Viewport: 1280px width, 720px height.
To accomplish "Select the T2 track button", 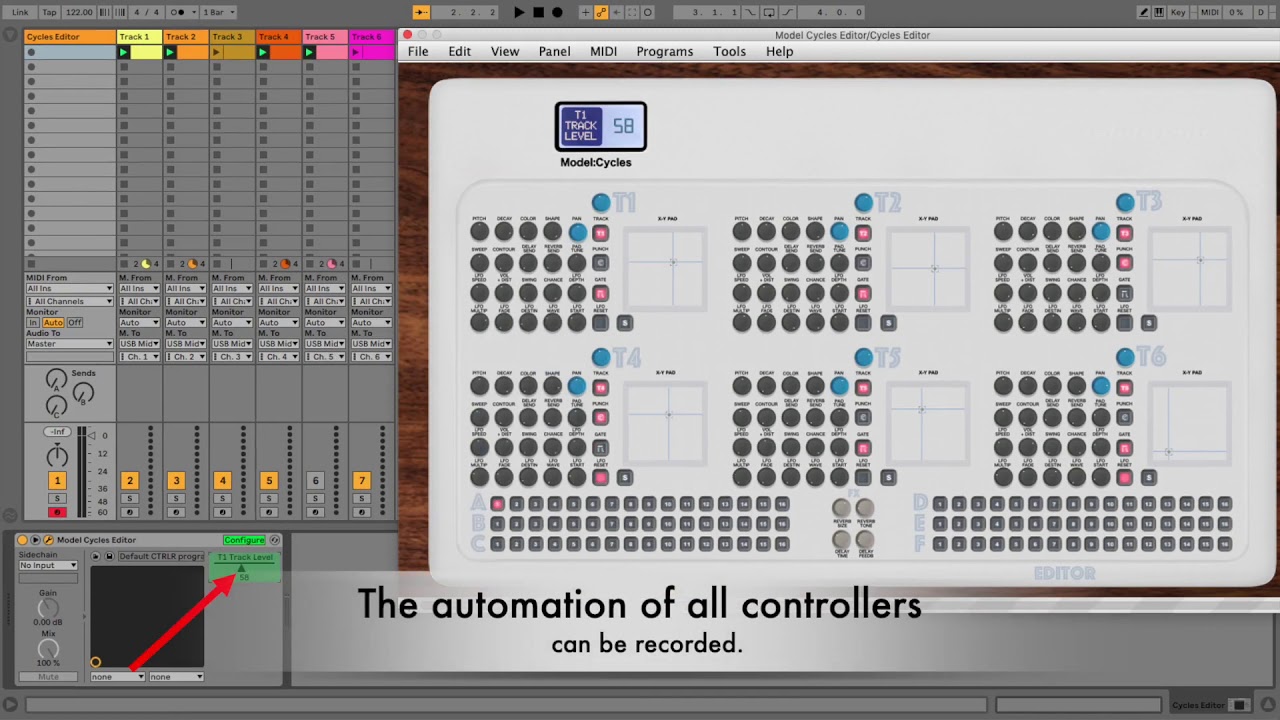I will [x=863, y=203].
